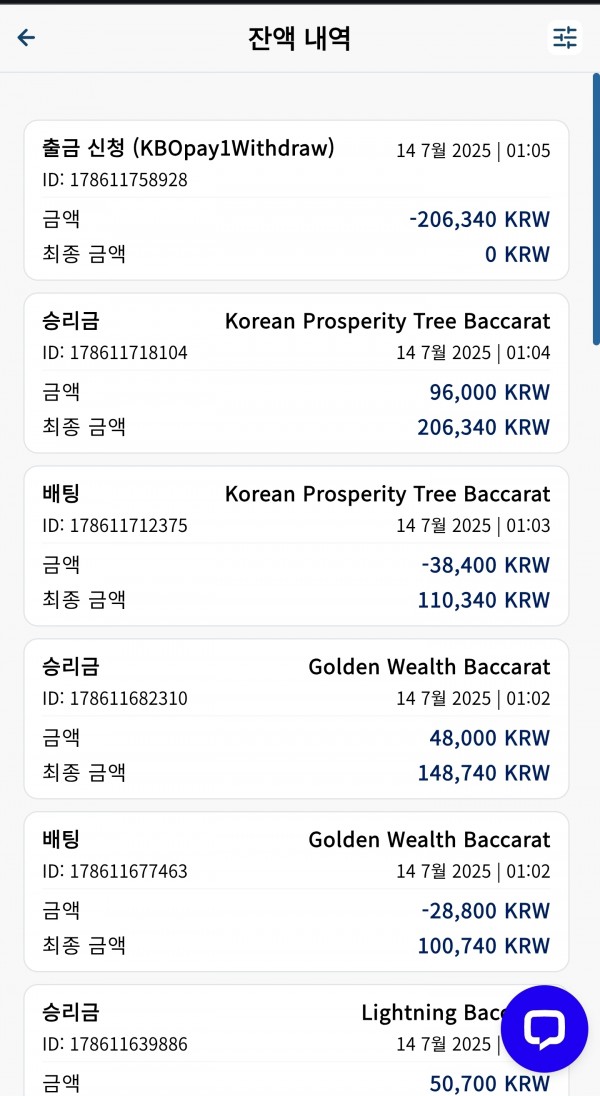
Task: Click the 148,740 KRW final balance
Action: (x=484, y=772)
